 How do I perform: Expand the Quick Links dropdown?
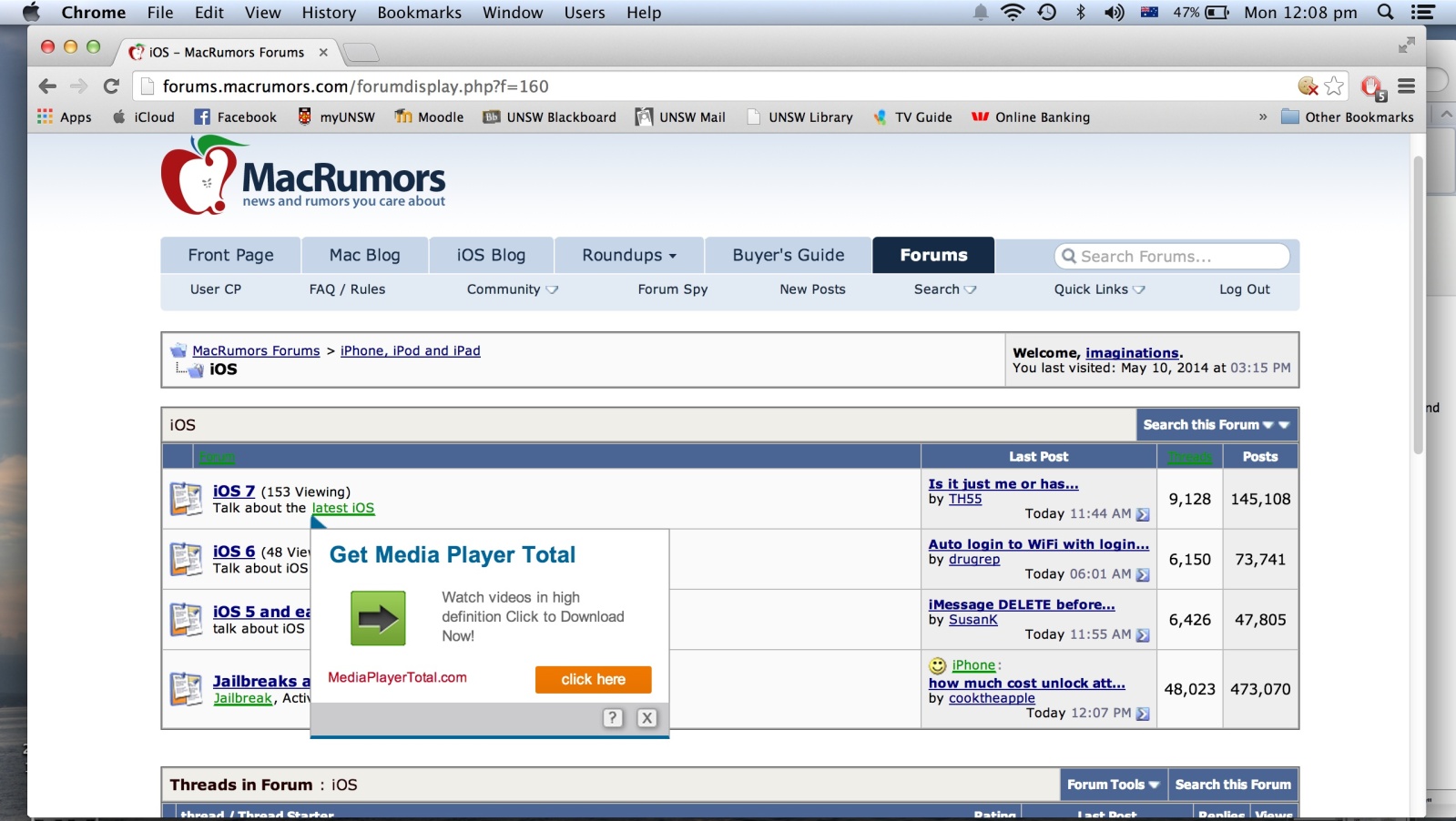point(1099,289)
